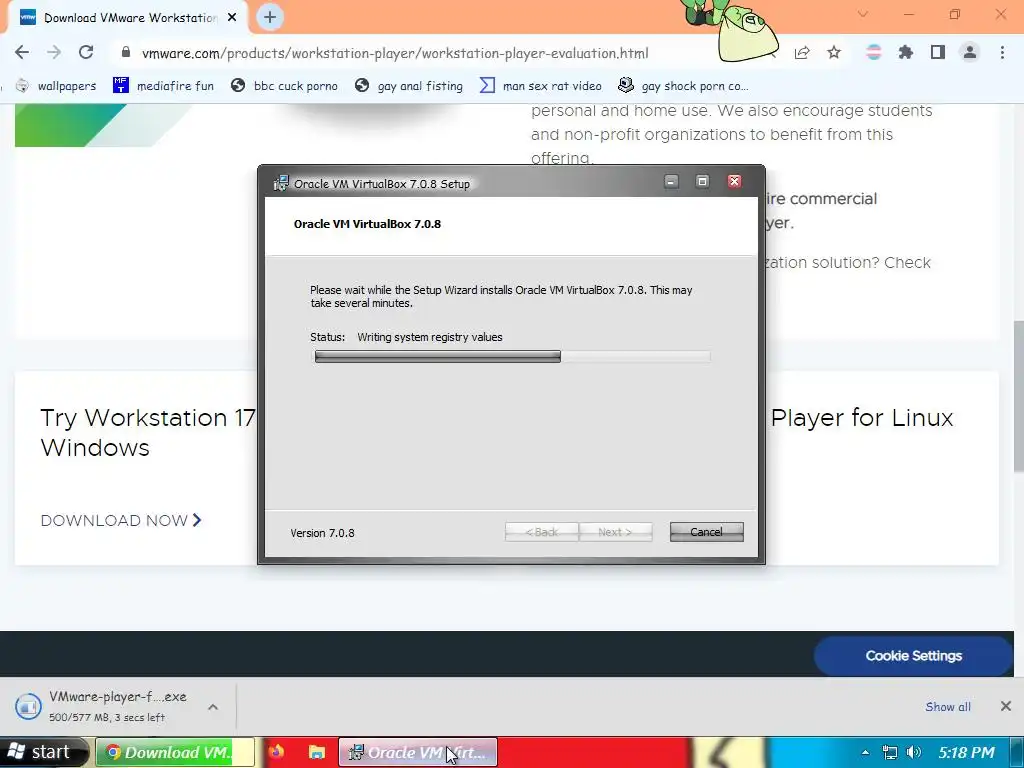Click the browser back arrow

[22, 52]
